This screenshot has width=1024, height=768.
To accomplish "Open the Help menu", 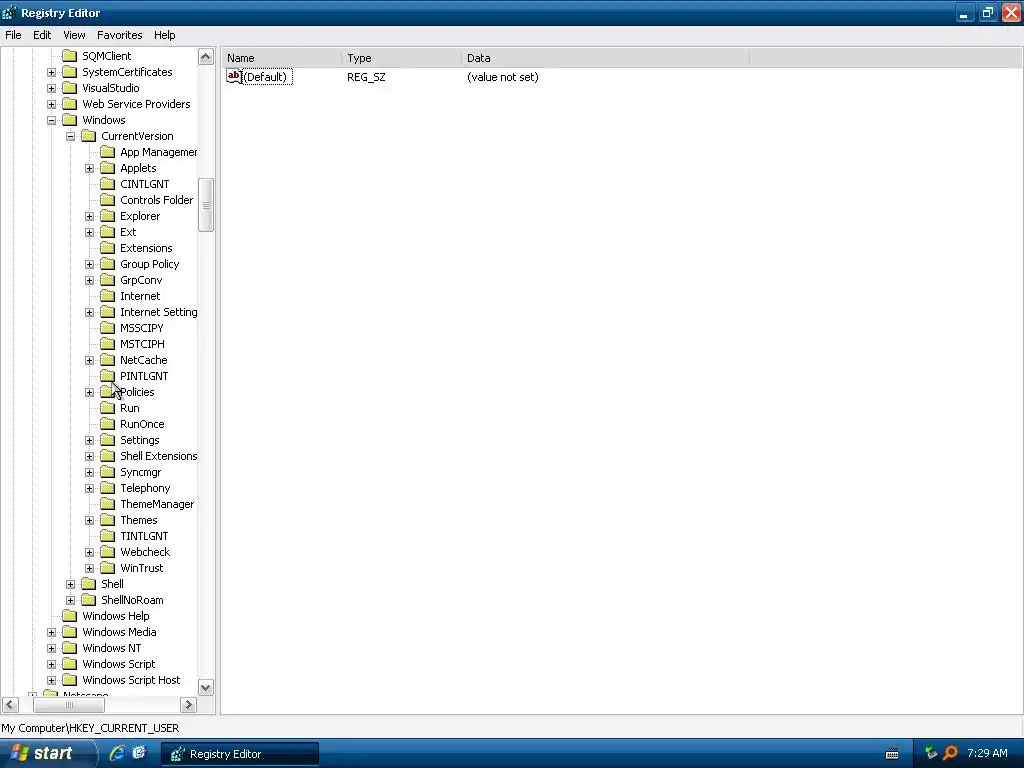I will click(165, 35).
